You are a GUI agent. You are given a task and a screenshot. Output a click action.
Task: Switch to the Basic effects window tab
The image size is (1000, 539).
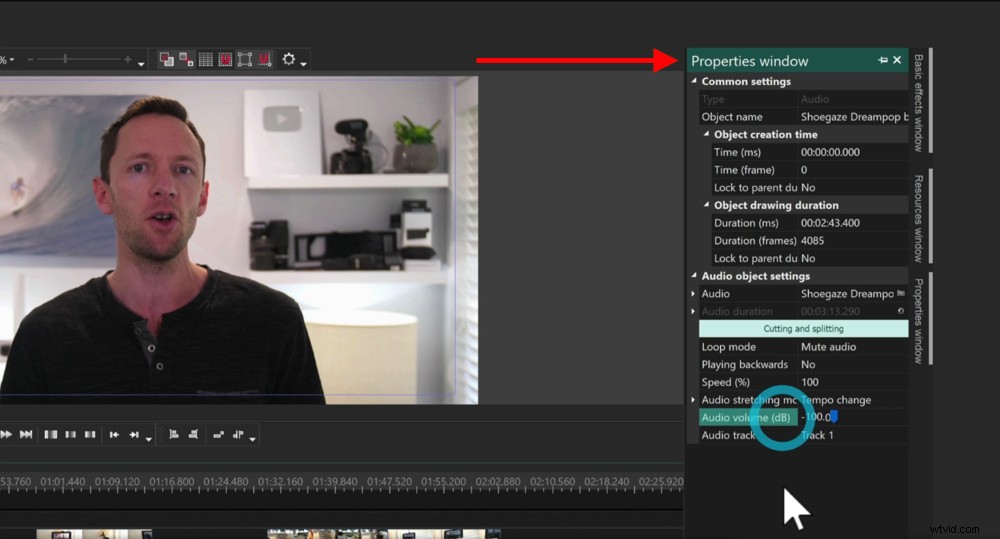918,103
